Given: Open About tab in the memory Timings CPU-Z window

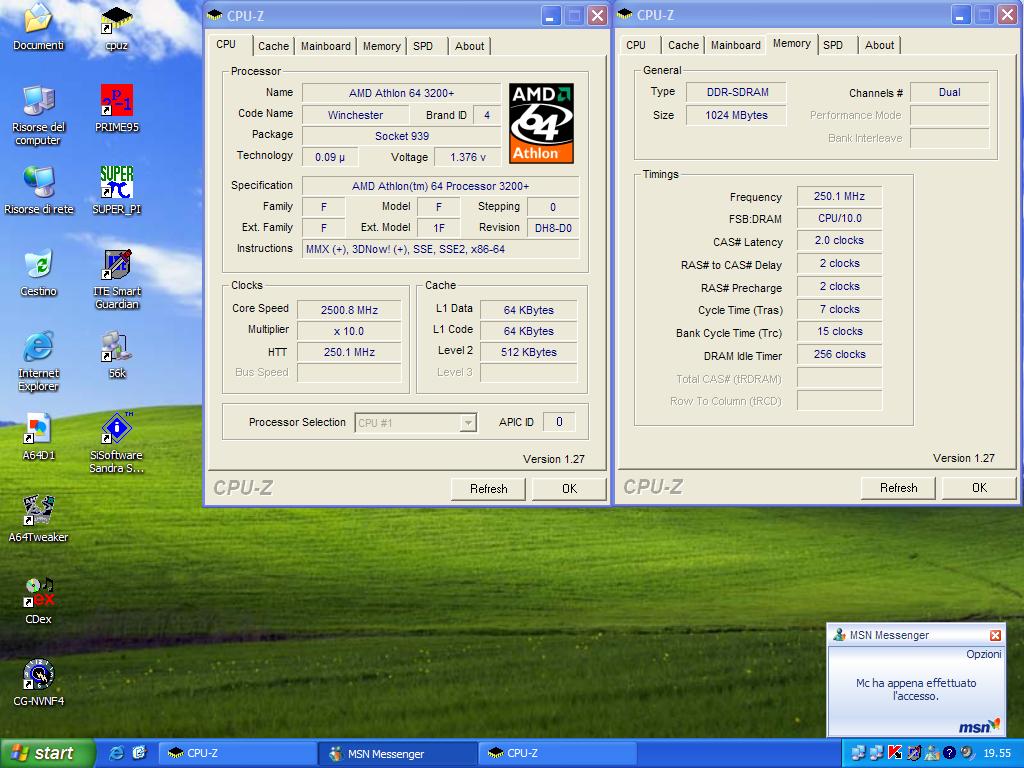Looking at the screenshot, I should [879, 45].
